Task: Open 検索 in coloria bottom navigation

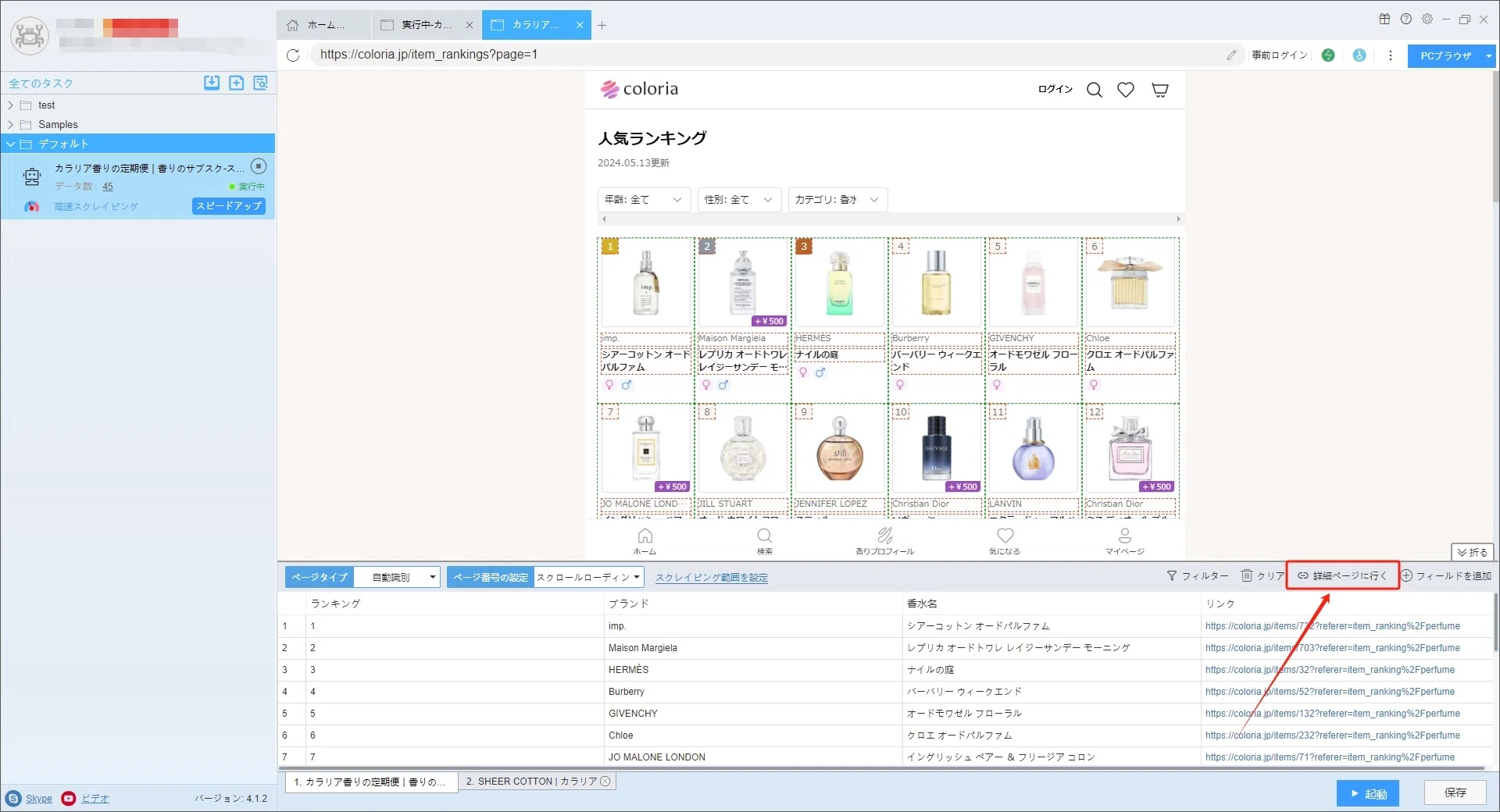Action: pos(765,540)
